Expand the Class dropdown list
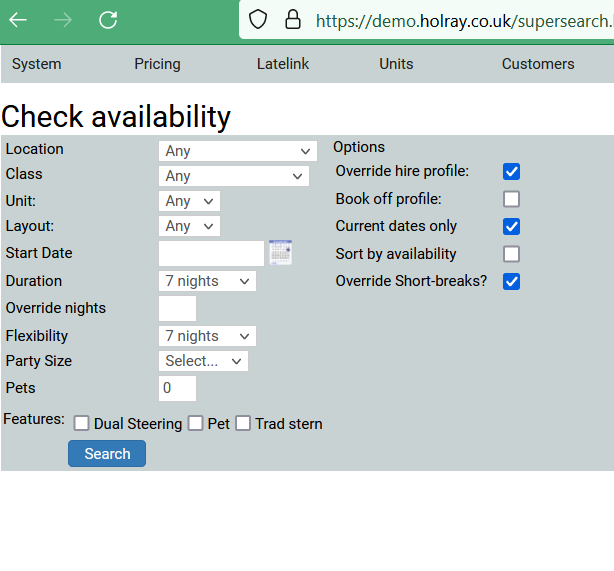614x571 pixels. tap(233, 176)
